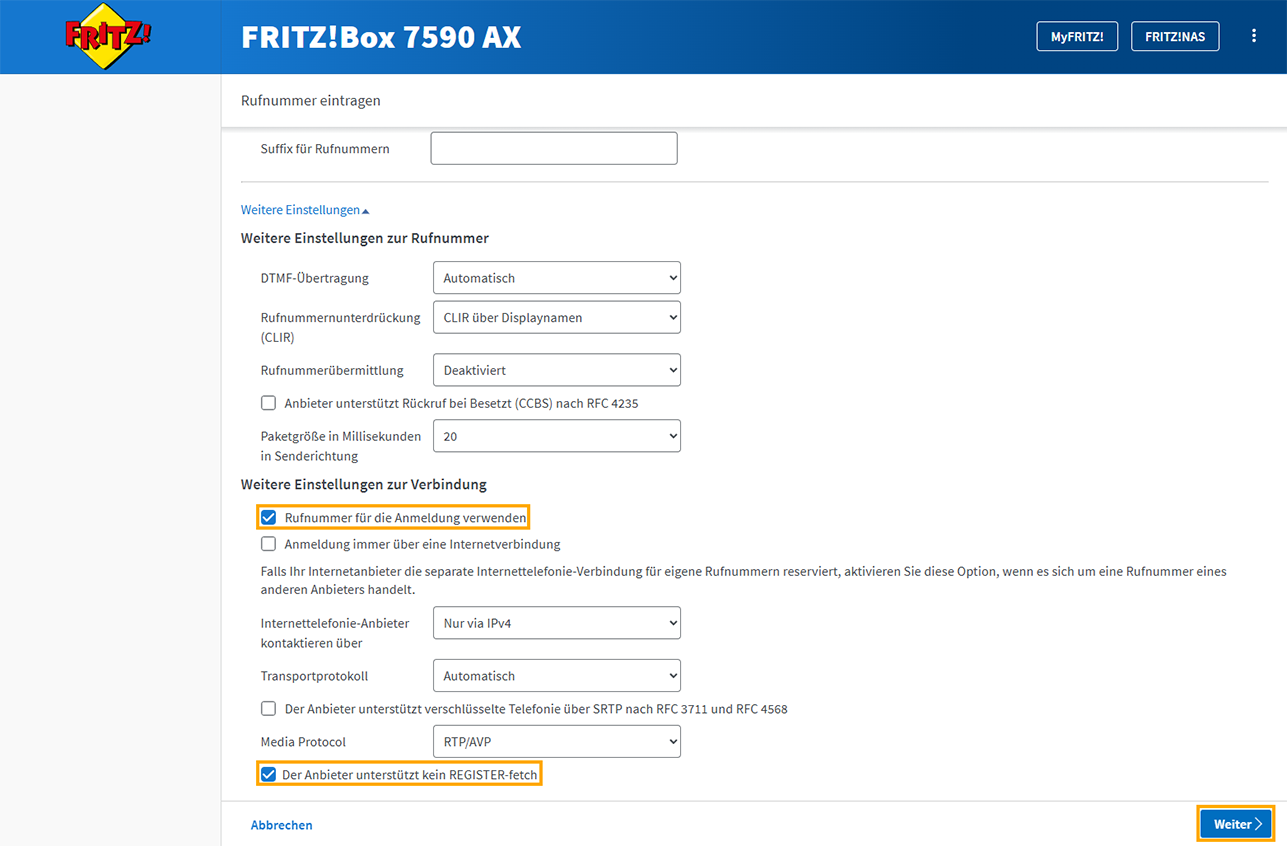The height and width of the screenshot is (846, 1287).
Task: Click the DTMF-Übertragung label
Action: (x=315, y=278)
